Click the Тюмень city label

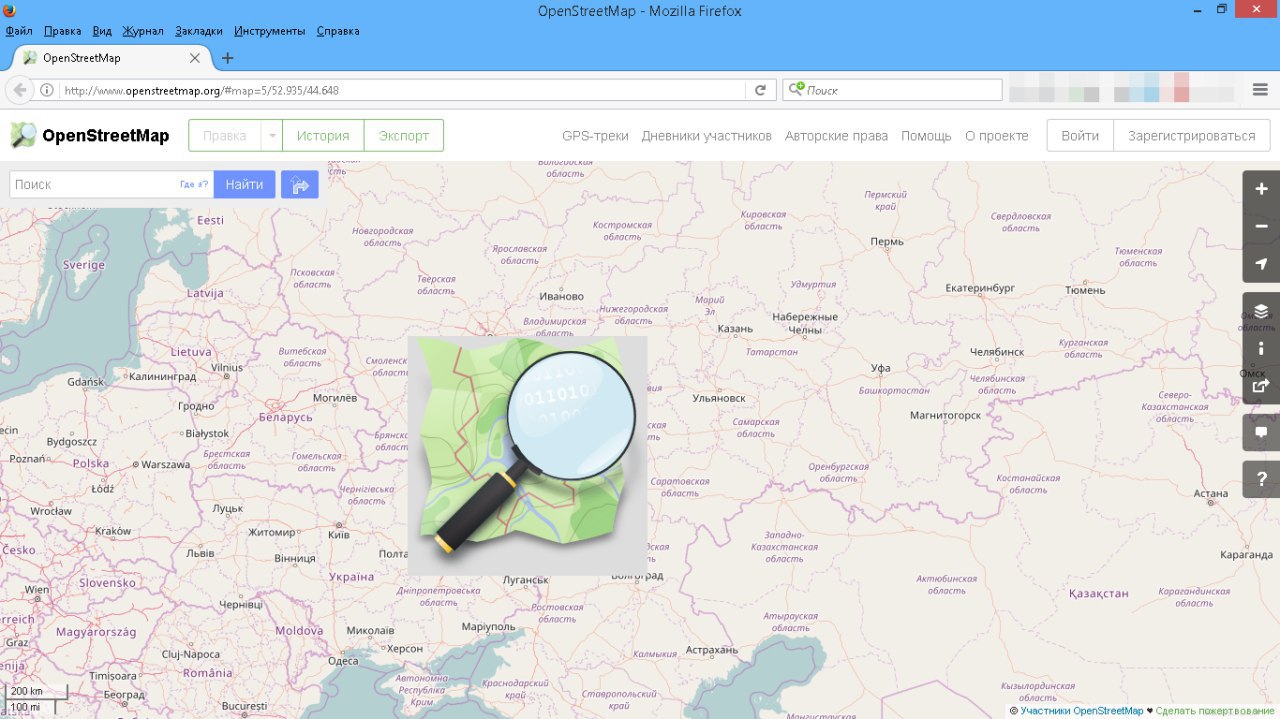pyautogui.click(x=1085, y=289)
